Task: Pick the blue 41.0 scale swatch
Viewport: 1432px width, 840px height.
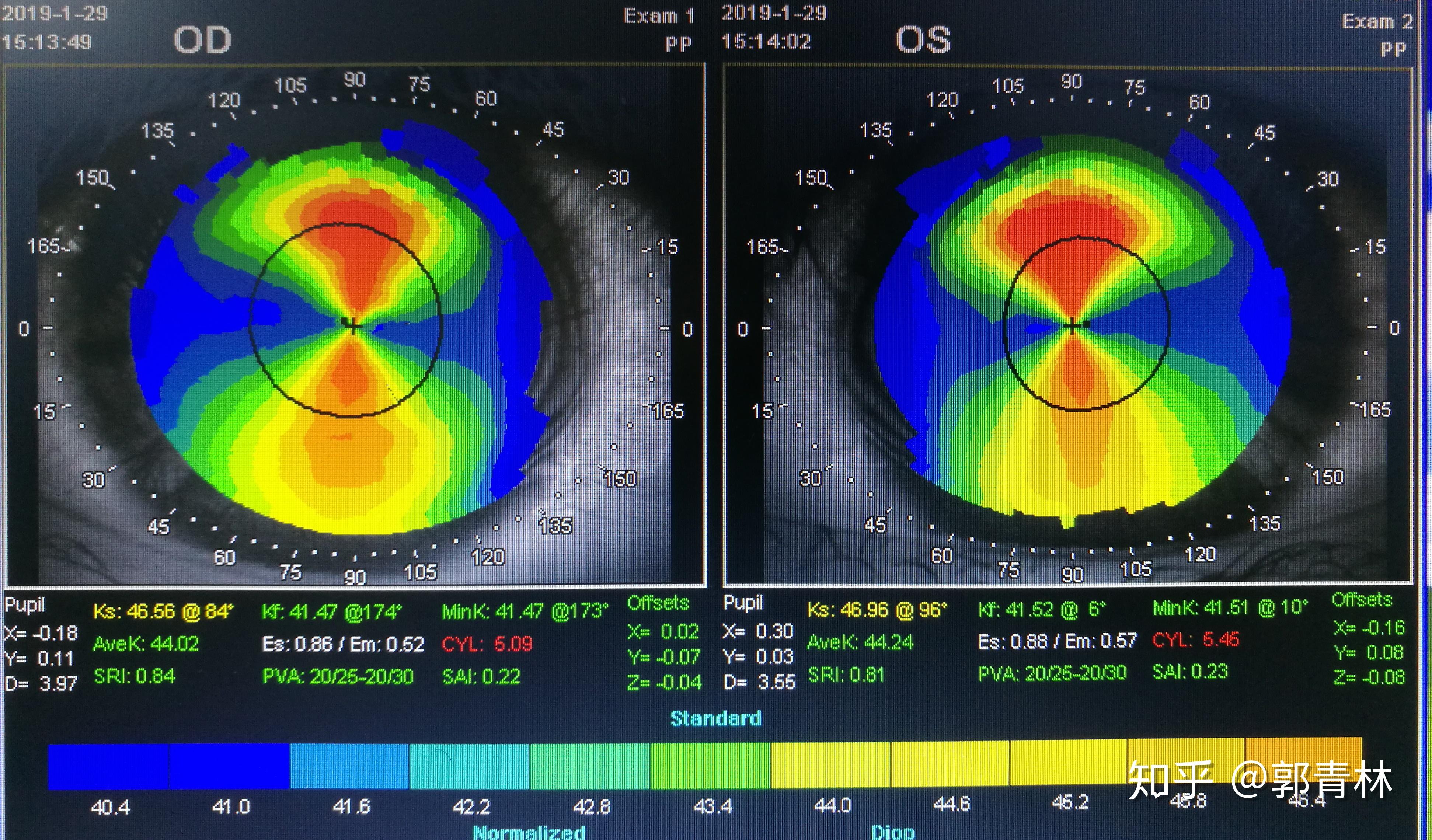Action: (230, 766)
